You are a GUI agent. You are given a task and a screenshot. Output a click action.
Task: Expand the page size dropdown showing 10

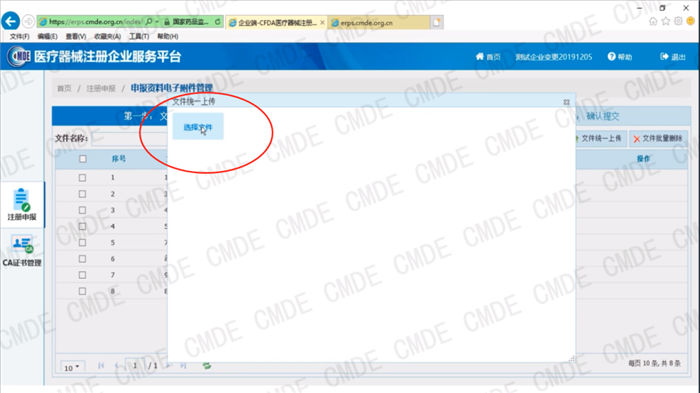71,368
